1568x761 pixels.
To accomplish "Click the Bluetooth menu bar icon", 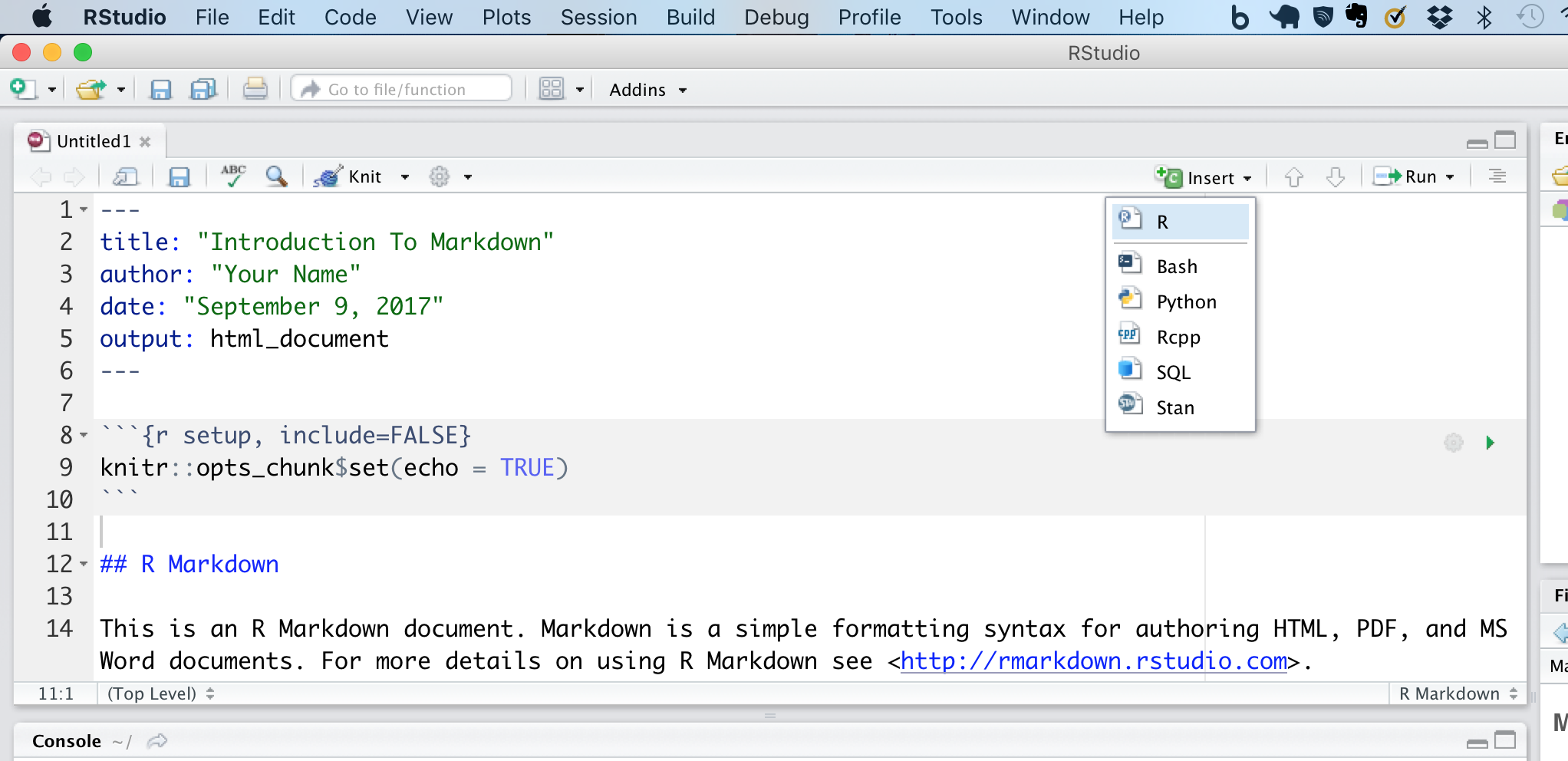I will pos(1484,17).
